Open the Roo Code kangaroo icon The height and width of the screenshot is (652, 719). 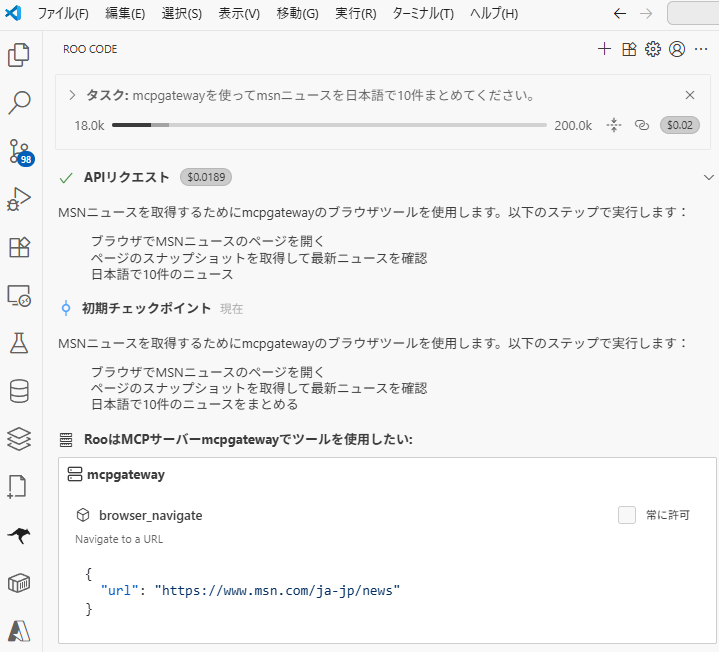coord(19,535)
